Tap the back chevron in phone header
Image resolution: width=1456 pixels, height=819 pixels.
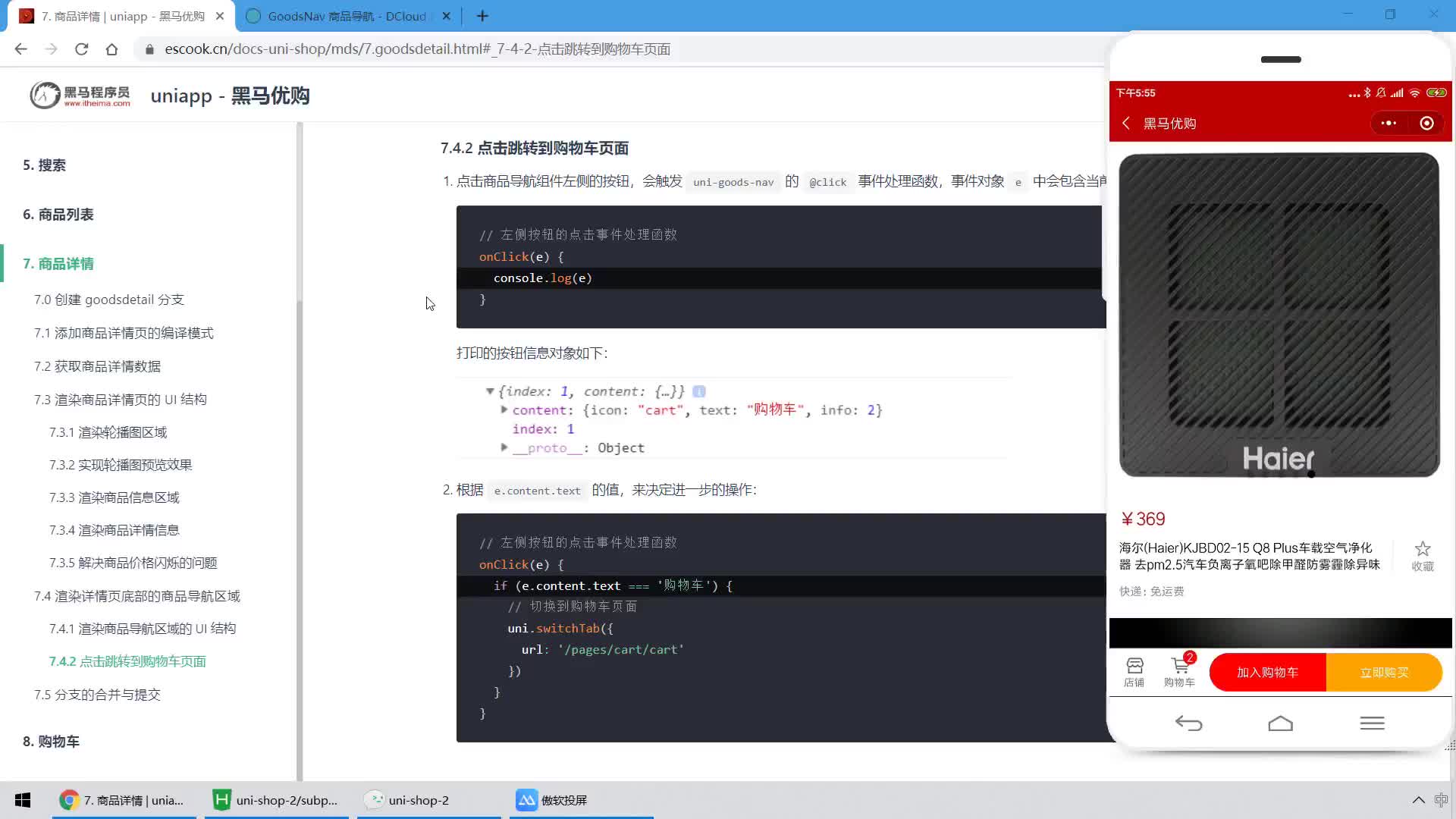[1126, 123]
